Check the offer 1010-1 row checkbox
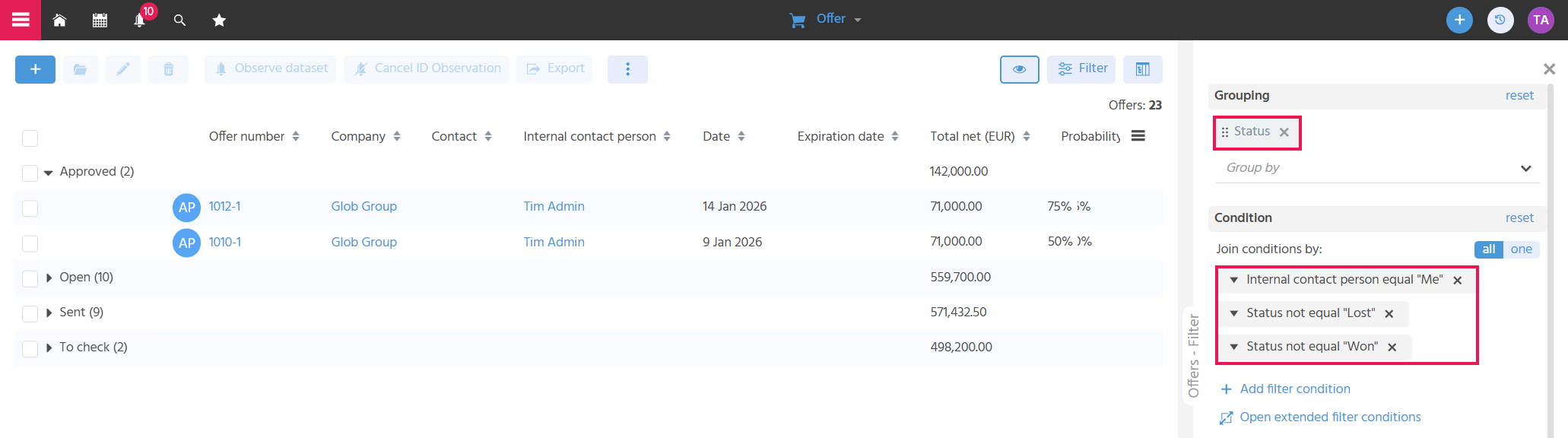Screen dimensions: 1568x438 tap(30, 243)
